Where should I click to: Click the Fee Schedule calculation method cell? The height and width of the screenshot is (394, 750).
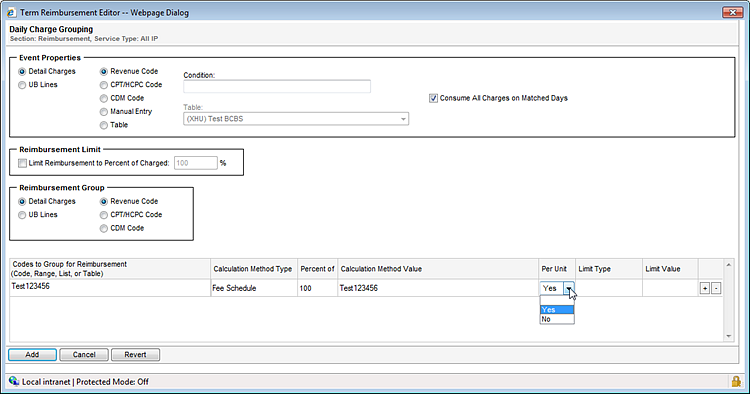pyautogui.click(x=254, y=288)
